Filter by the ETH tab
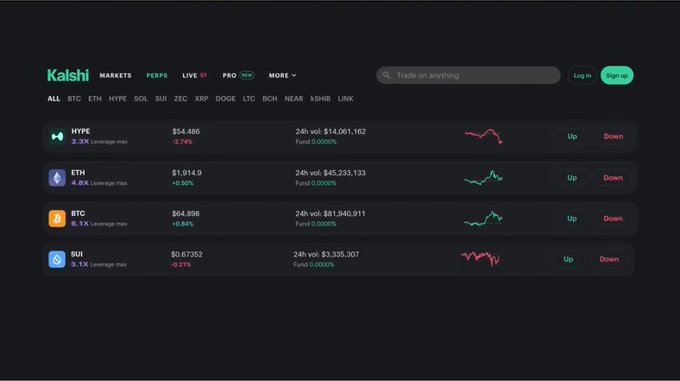This screenshot has height=381, width=680. pos(95,99)
